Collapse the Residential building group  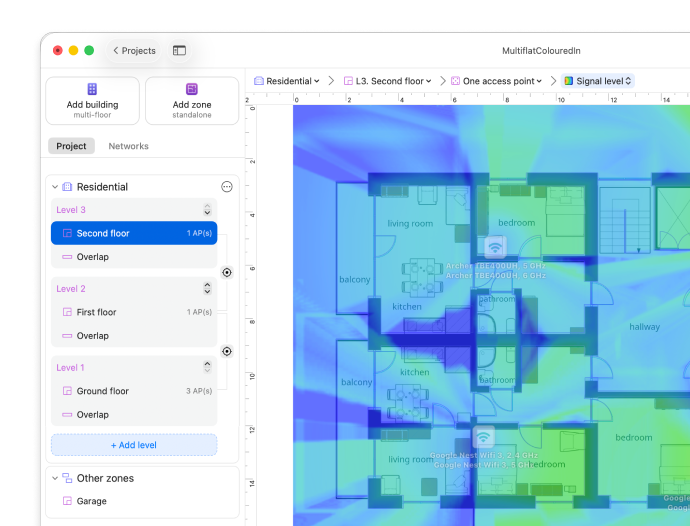tap(55, 187)
